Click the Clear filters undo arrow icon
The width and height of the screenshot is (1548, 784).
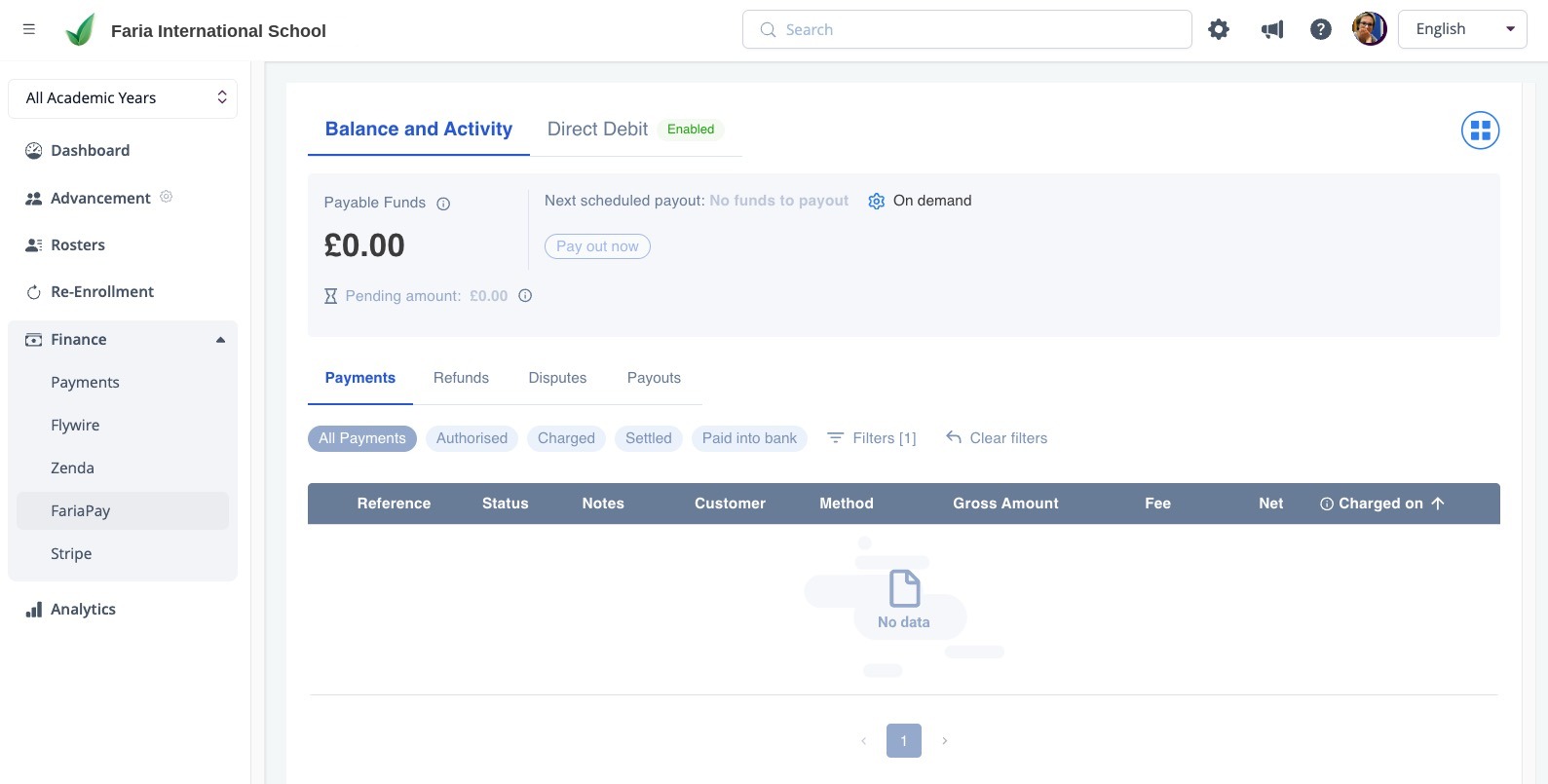954,438
